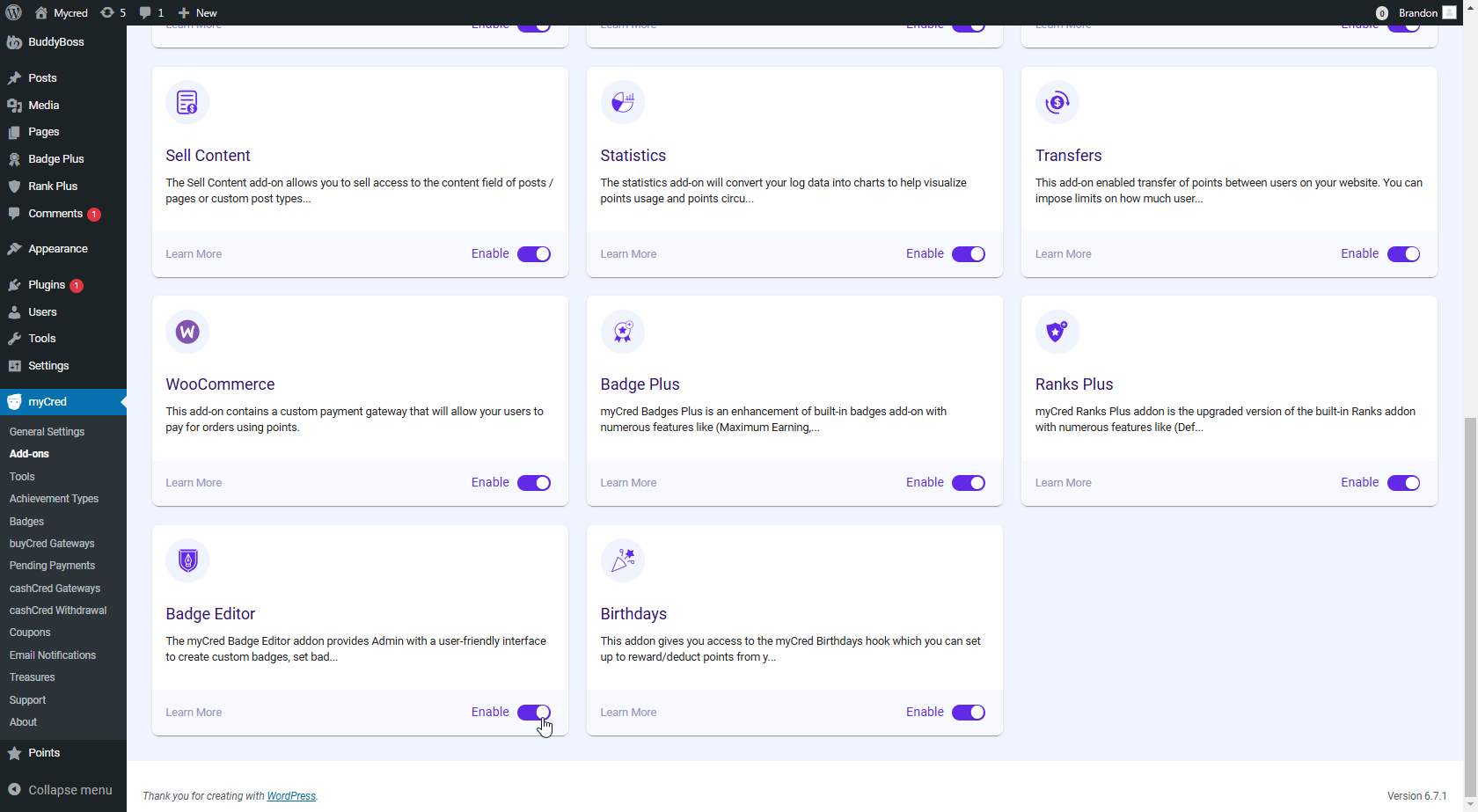
Task: Click the Transfers dollar-coin icon
Action: pyautogui.click(x=1057, y=102)
